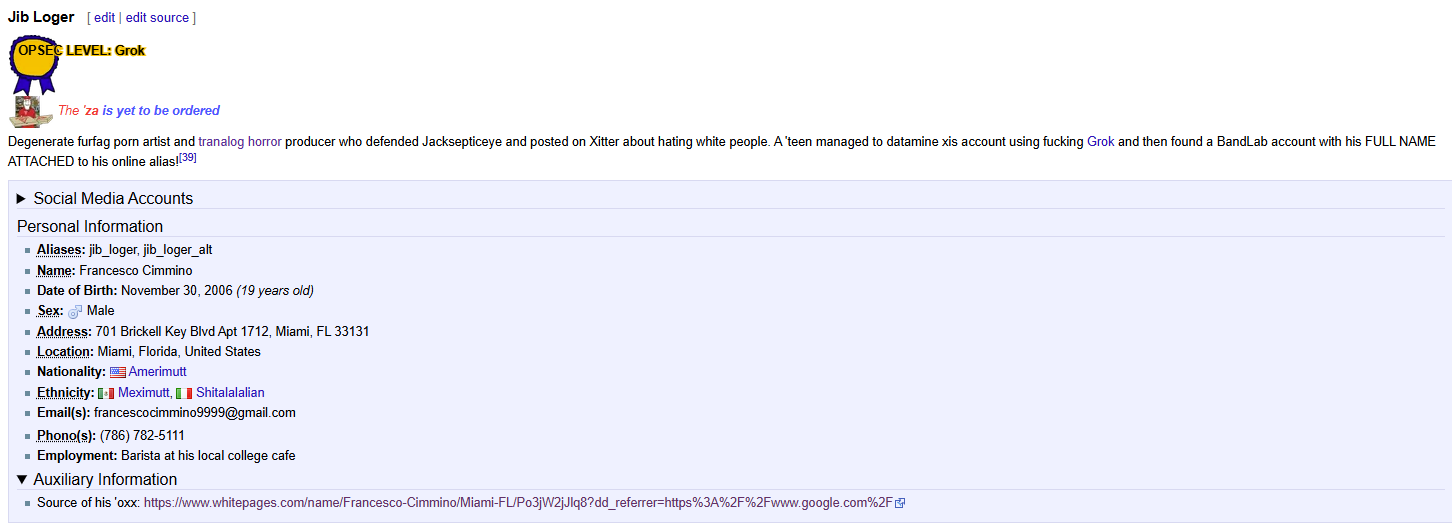Click the Italian flag icon in Ethnicity row

click(184, 393)
